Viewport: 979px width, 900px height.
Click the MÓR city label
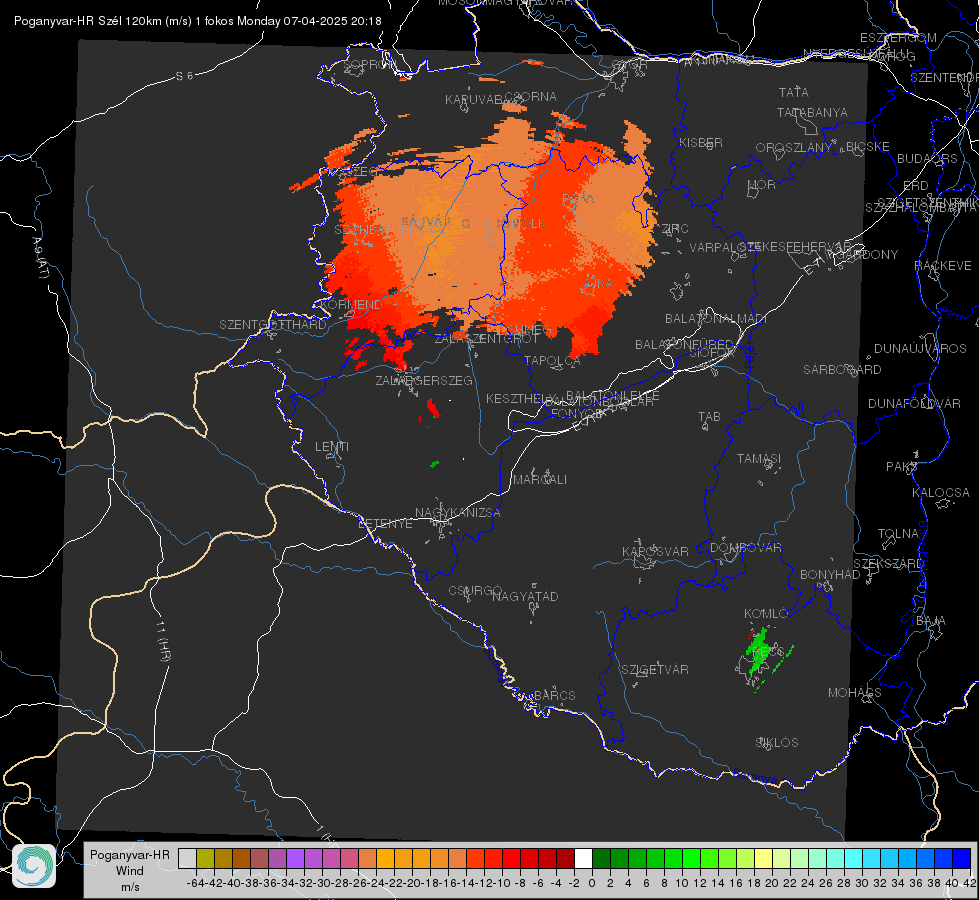click(x=762, y=184)
